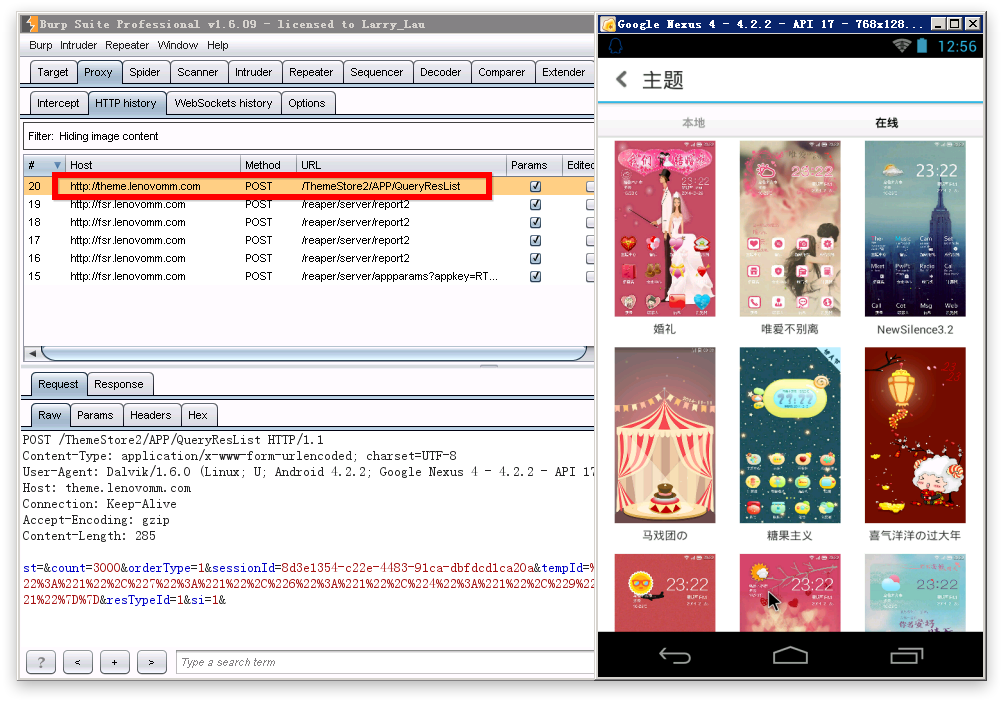Screen dimensions: 1003x702
Task: Toggle Params checkbox for request 18
Action: point(535,222)
